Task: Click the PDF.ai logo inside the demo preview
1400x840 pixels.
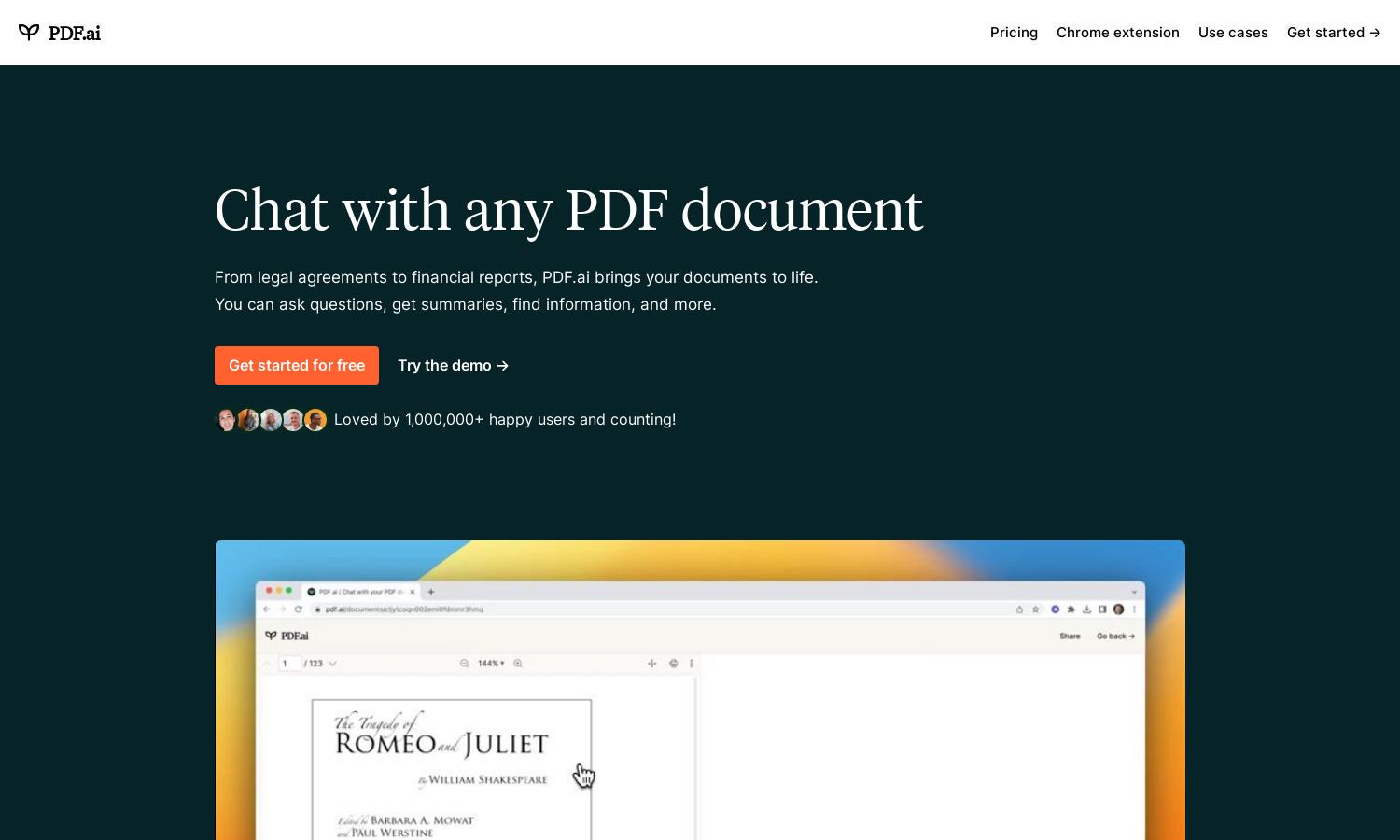Action: [287, 636]
